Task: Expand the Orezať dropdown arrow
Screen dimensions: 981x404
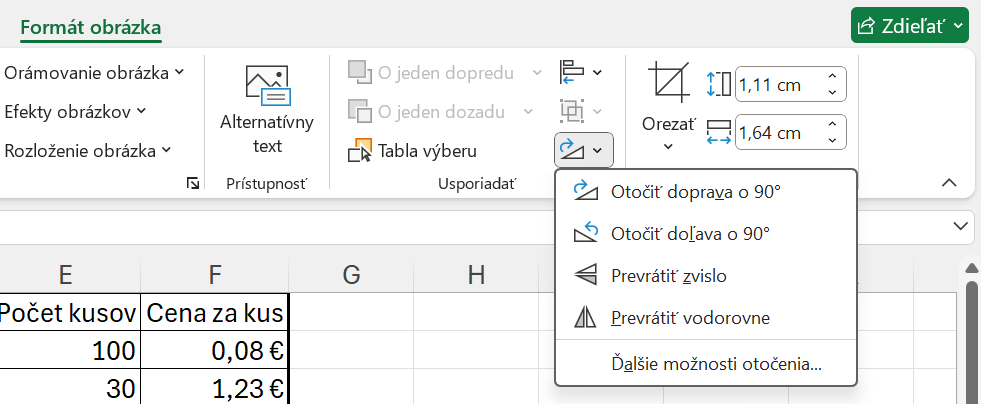Action: [x=668, y=146]
